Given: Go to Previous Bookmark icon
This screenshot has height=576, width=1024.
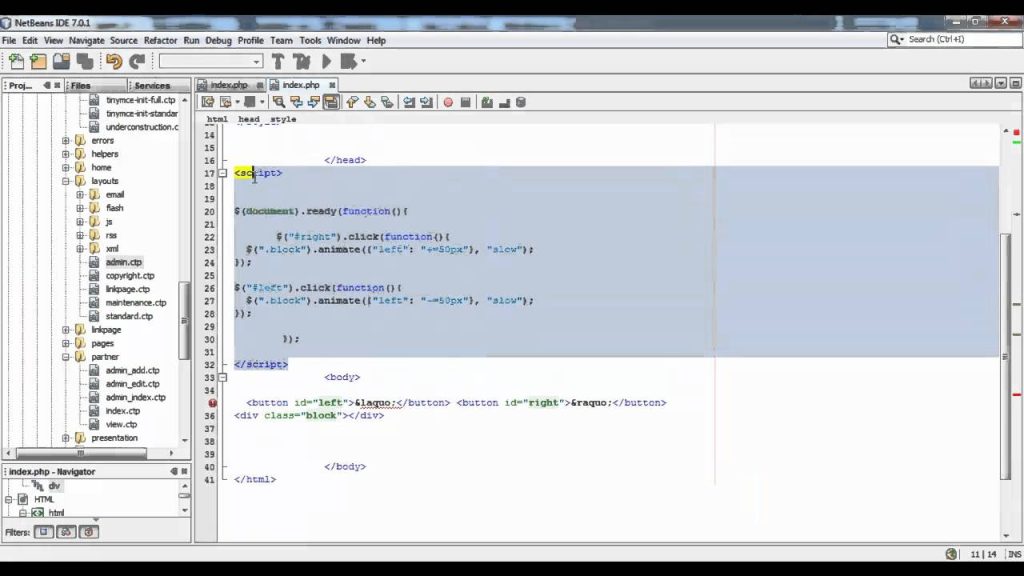Looking at the screenshot, I should [353, 102].
